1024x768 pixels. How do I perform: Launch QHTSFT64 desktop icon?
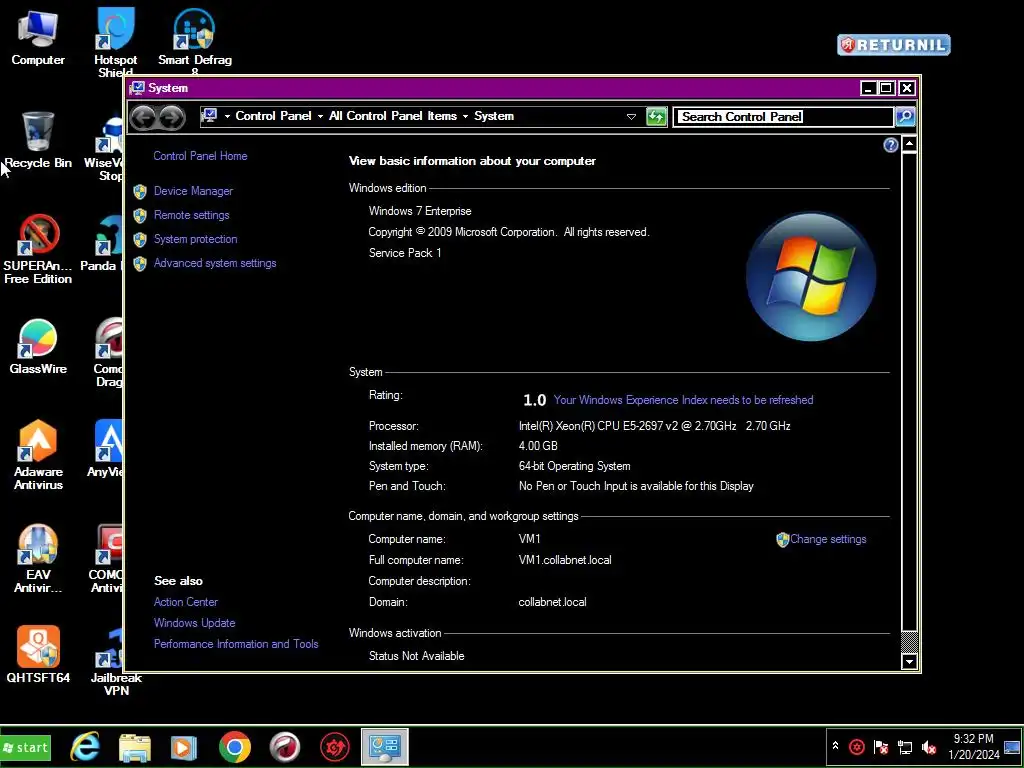tap(38, 654)
